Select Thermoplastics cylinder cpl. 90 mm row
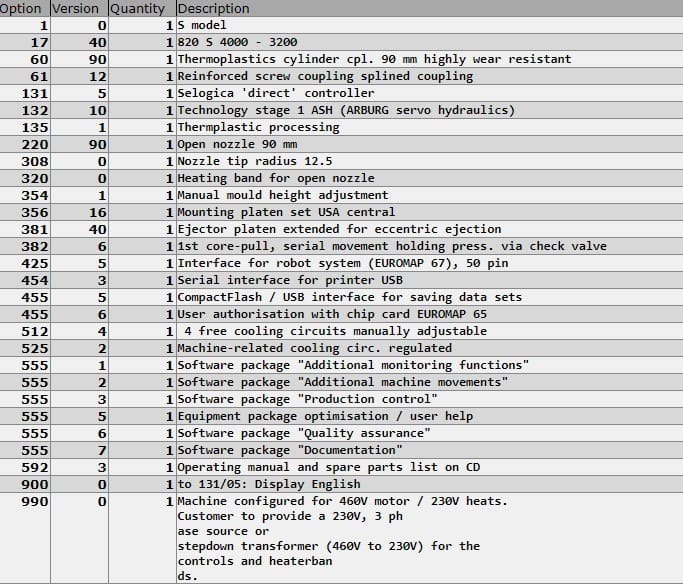The image size is (683, 584). [x=342, y=59]
